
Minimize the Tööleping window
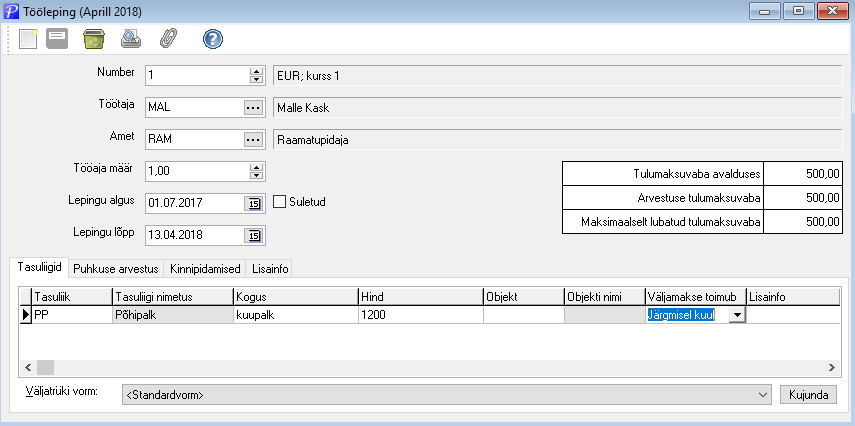pos(765,11)
